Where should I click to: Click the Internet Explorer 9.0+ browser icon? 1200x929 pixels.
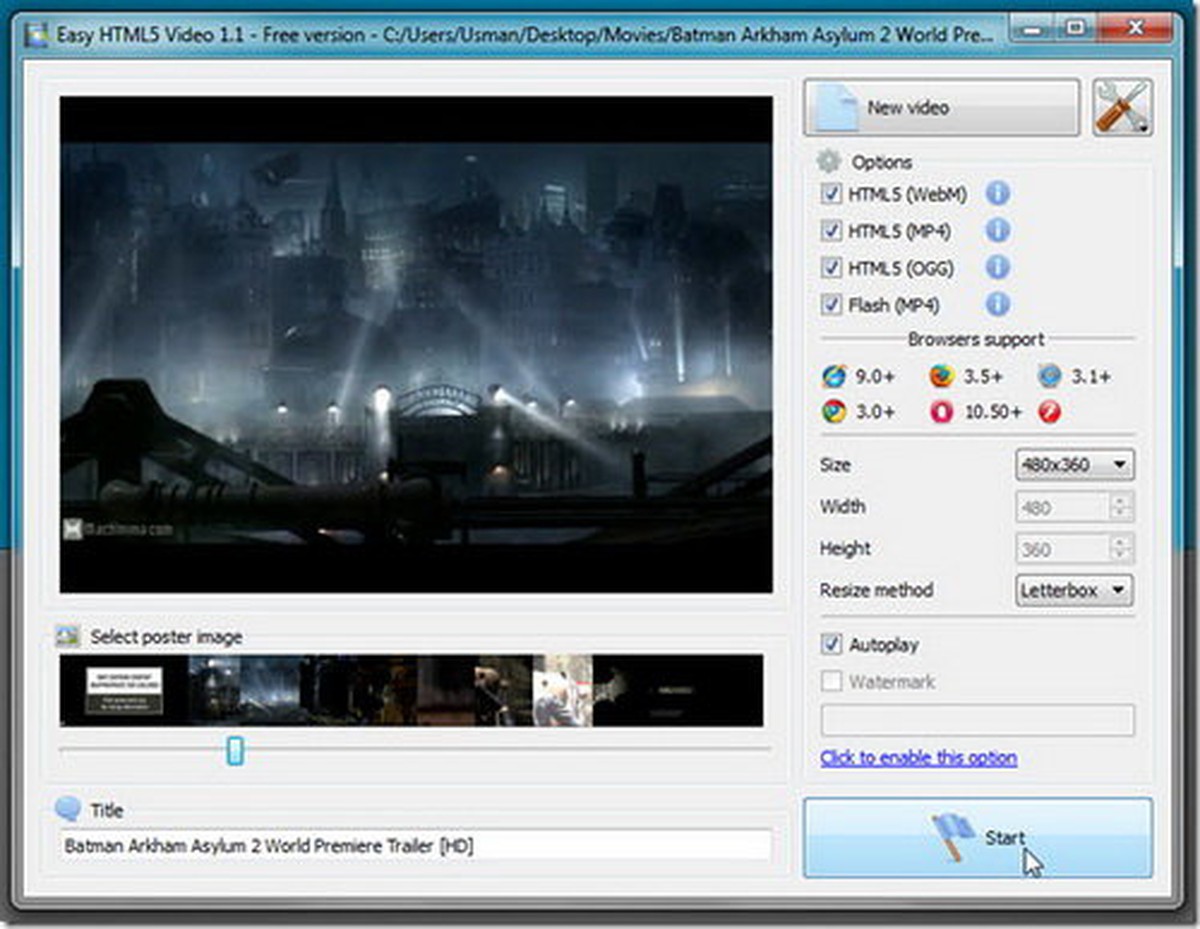833,376
